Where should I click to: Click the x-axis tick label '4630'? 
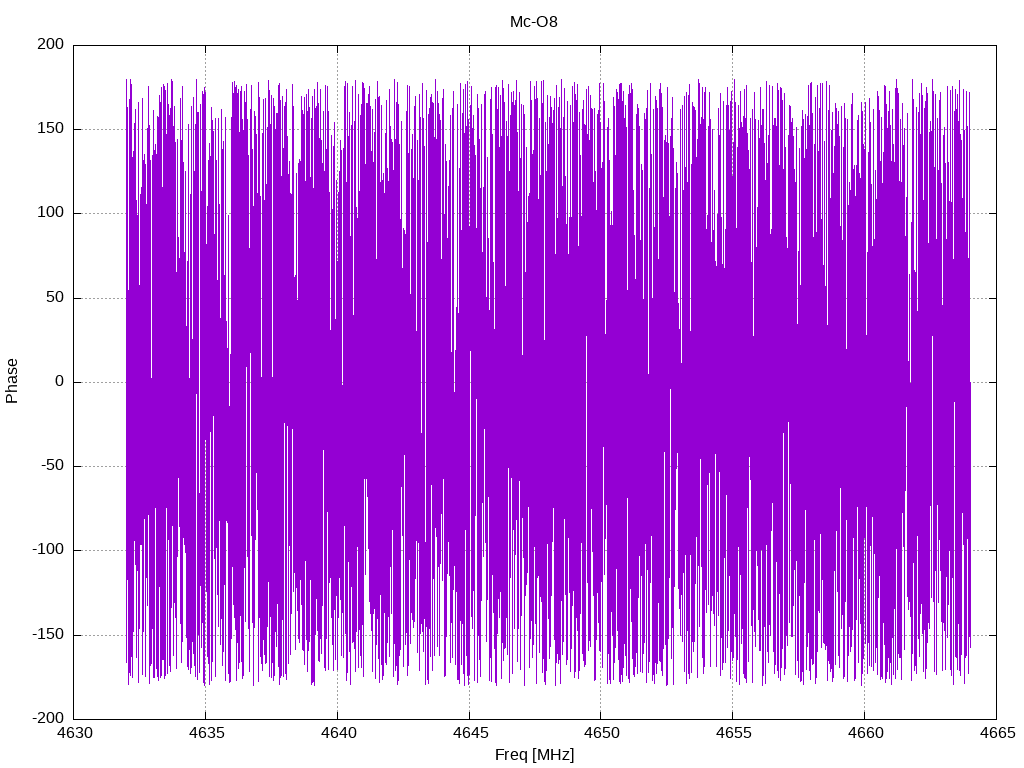click(x=74, y=733)
